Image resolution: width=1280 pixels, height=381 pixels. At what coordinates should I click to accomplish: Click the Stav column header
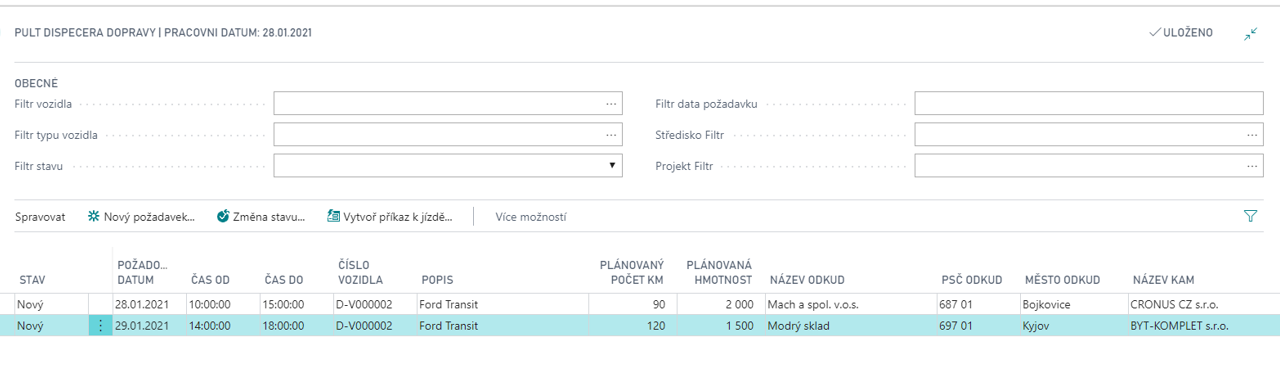(x=32, y=280)
